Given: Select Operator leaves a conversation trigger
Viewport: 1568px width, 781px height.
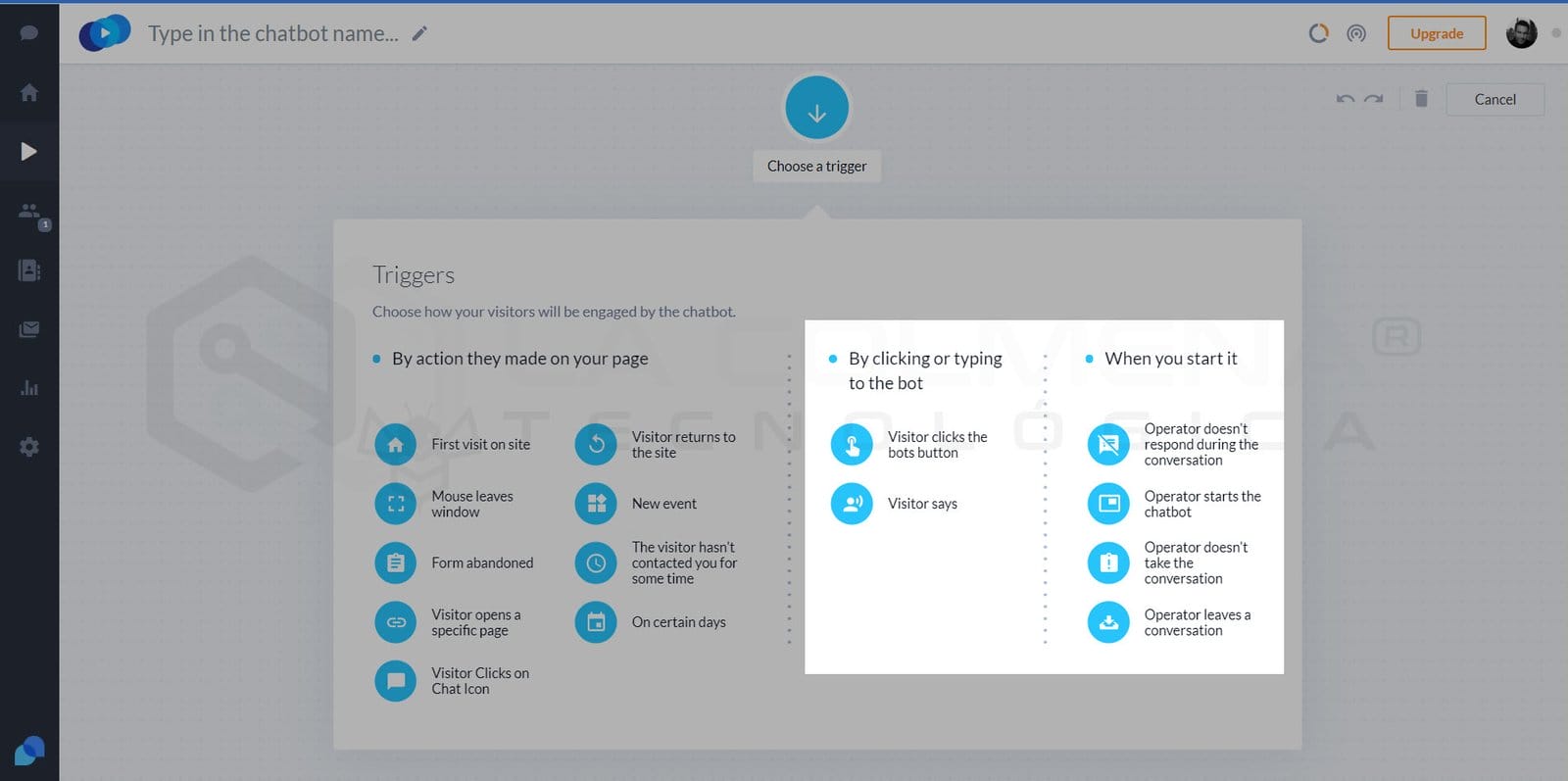Looking at the screenshot, I should 1170,622.
